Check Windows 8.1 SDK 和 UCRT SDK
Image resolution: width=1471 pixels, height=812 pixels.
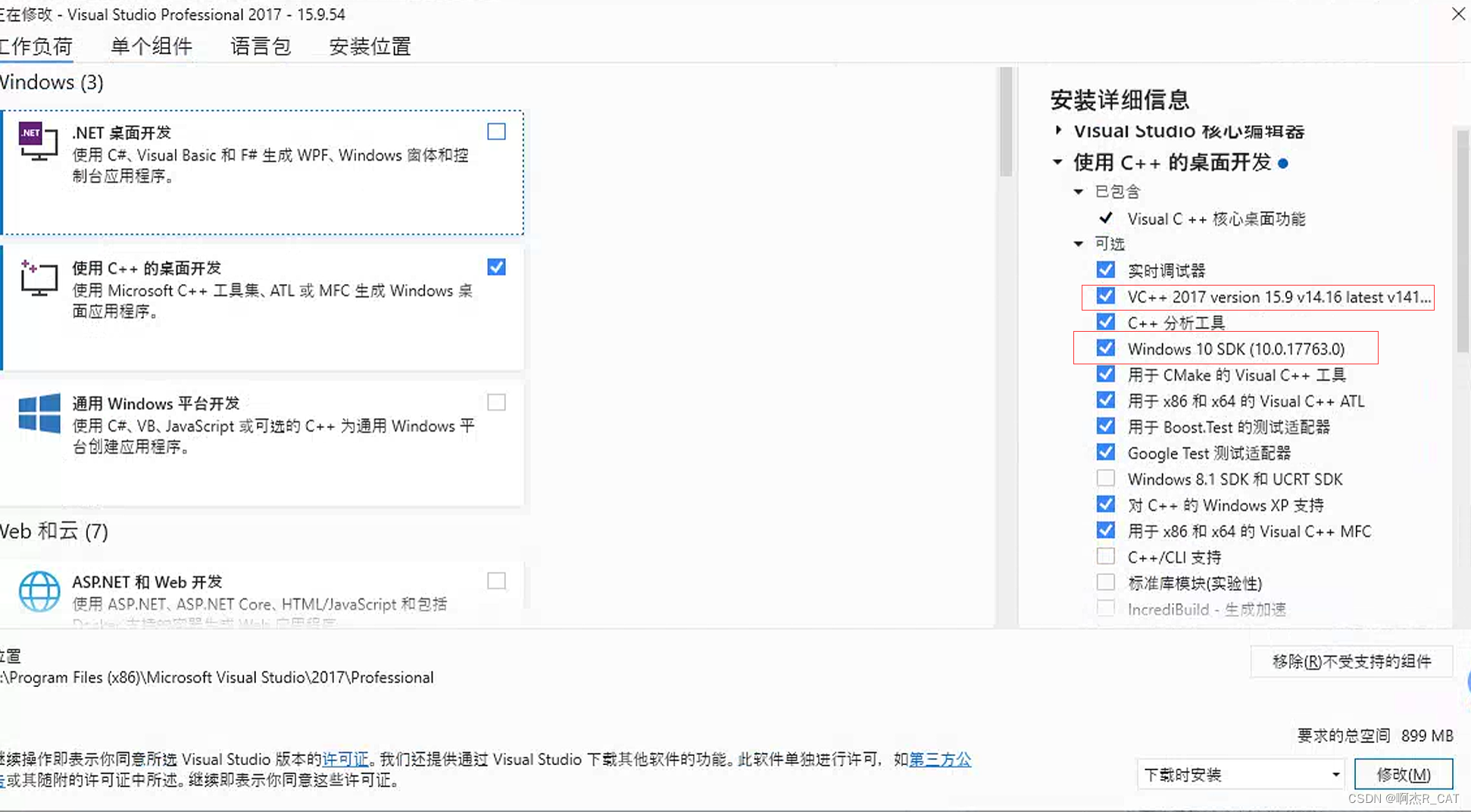tap(1105, 479)
